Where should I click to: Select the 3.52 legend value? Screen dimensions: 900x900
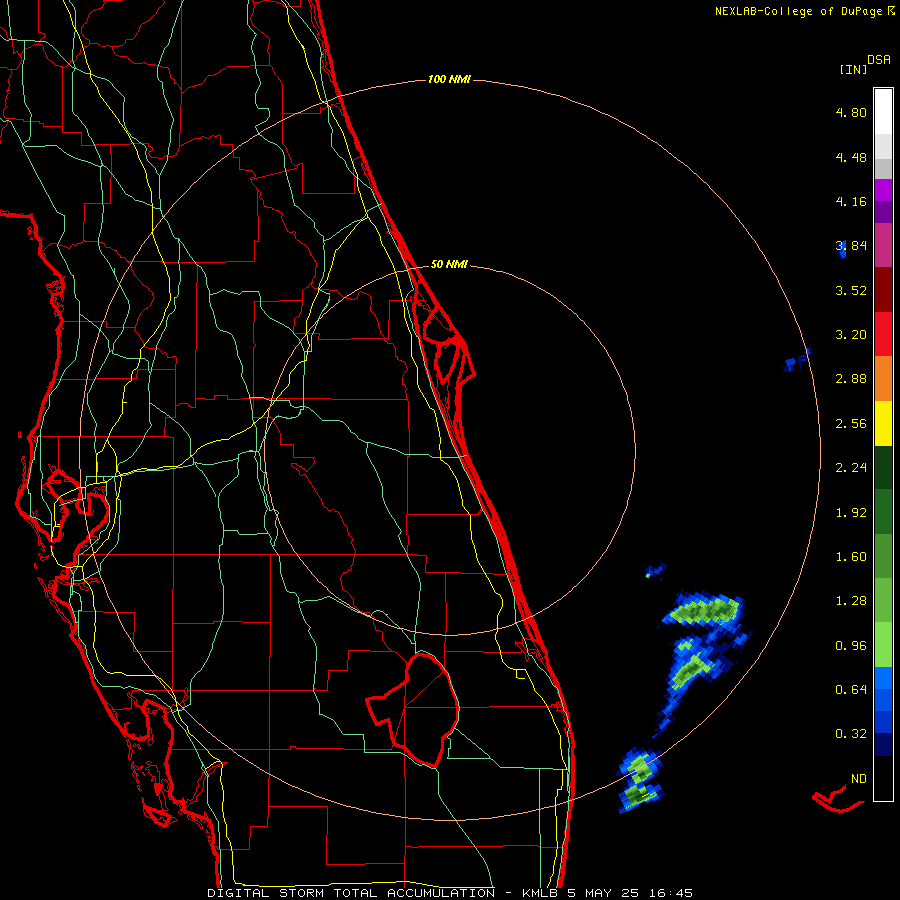point(851,290)
